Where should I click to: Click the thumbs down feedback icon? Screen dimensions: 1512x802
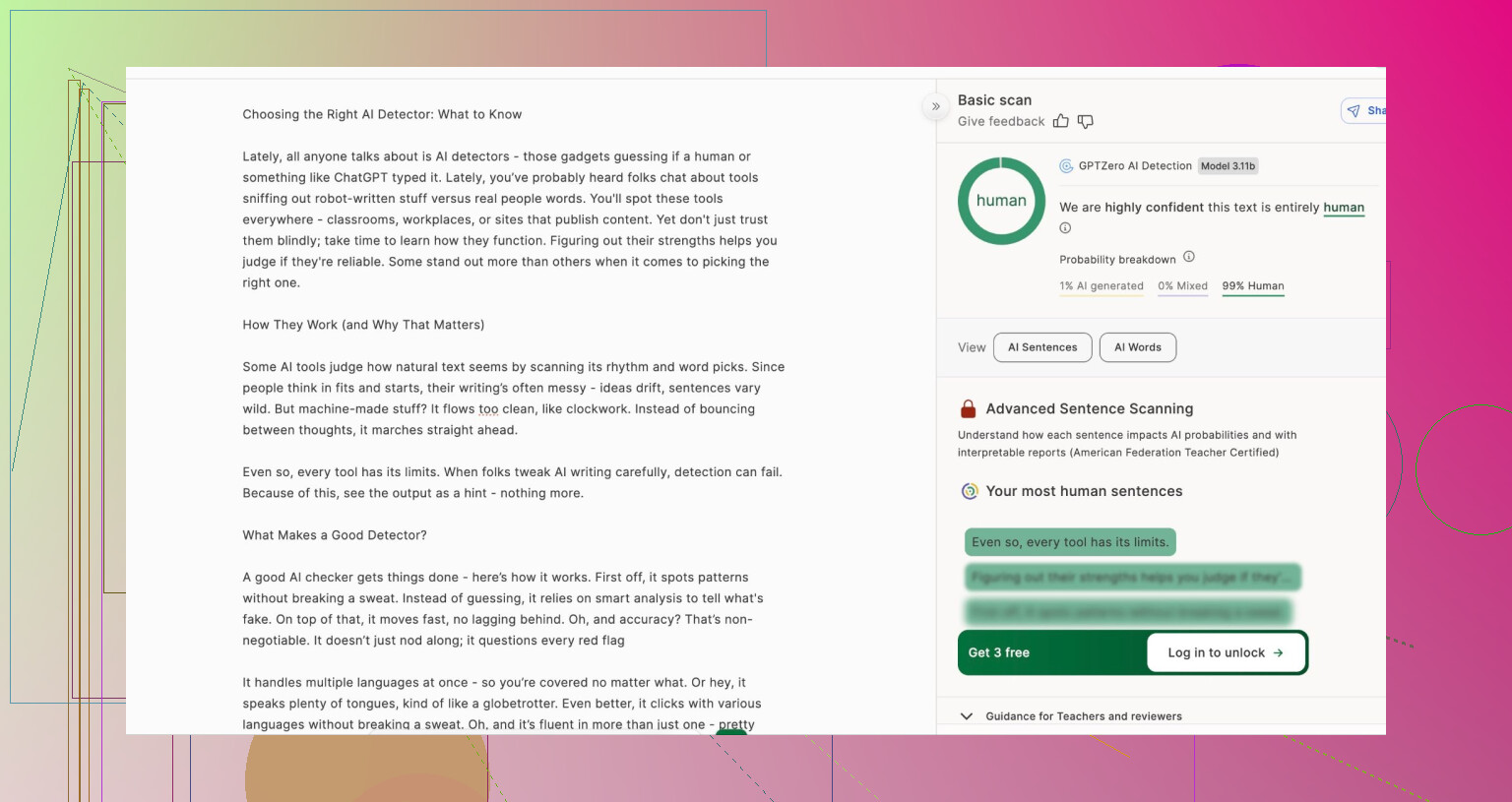pyautogui.click(x=1085, y=121)
